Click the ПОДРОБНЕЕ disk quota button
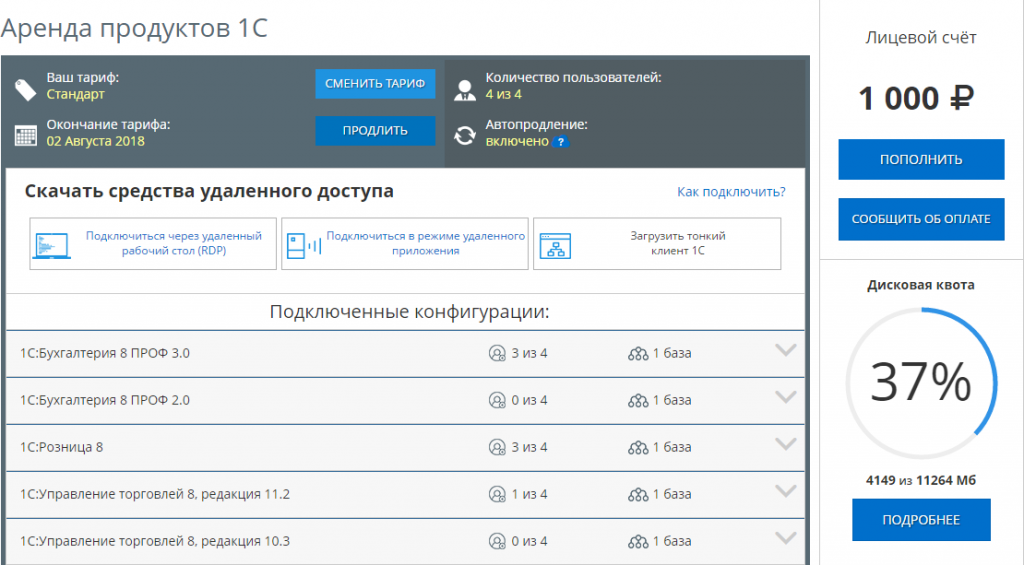This screenshot has height=565, width=1024. (921, 520)
